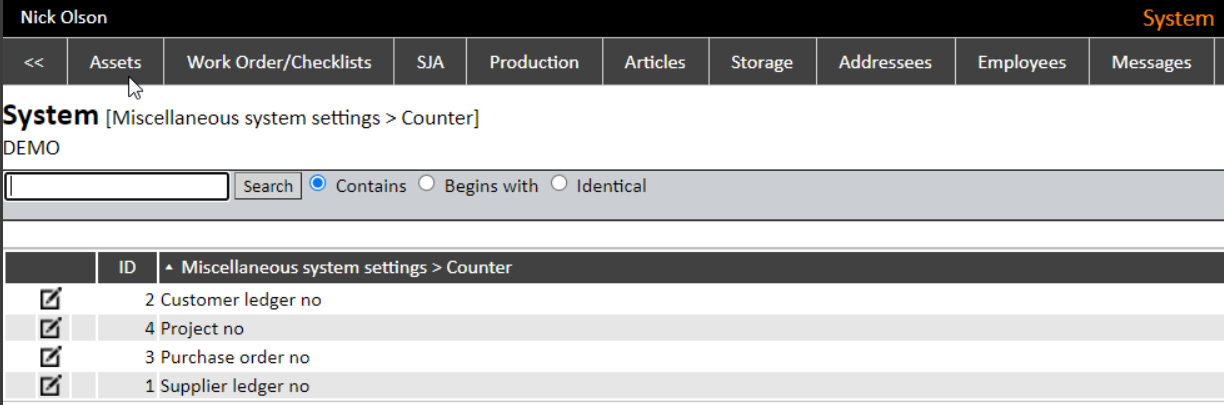The image size is (1224, 405).
Task: Open the Articles tab
Action: pyautogui.click(x=655, y=62)
